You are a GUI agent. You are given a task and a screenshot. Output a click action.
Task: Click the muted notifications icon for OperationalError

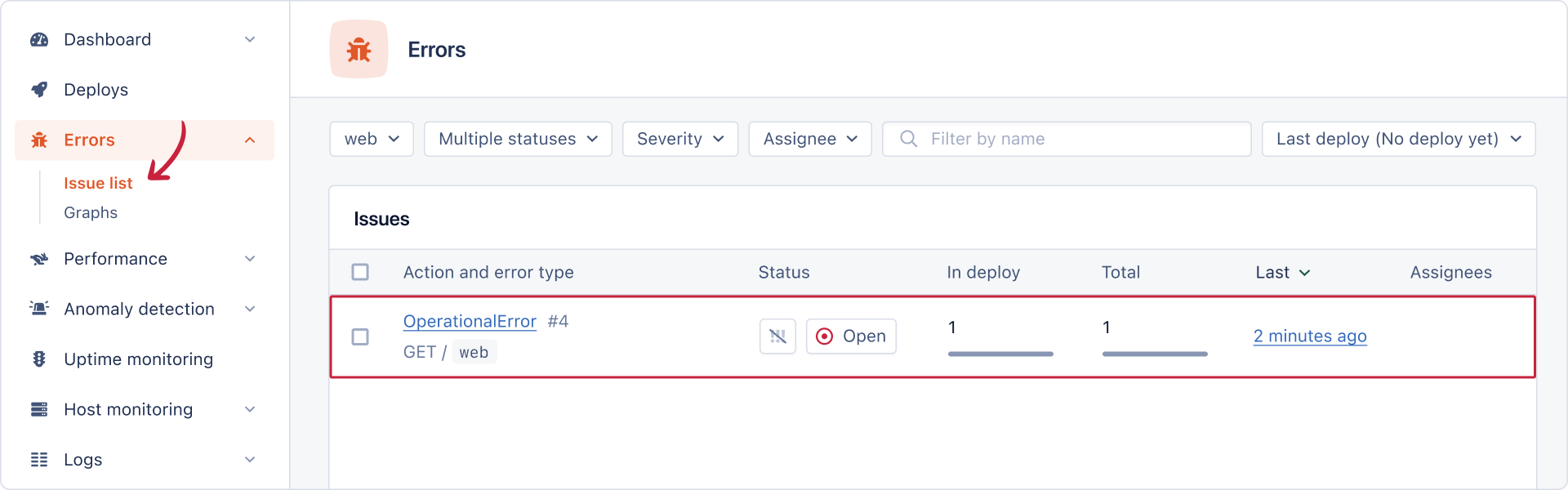tap(777, 336)
